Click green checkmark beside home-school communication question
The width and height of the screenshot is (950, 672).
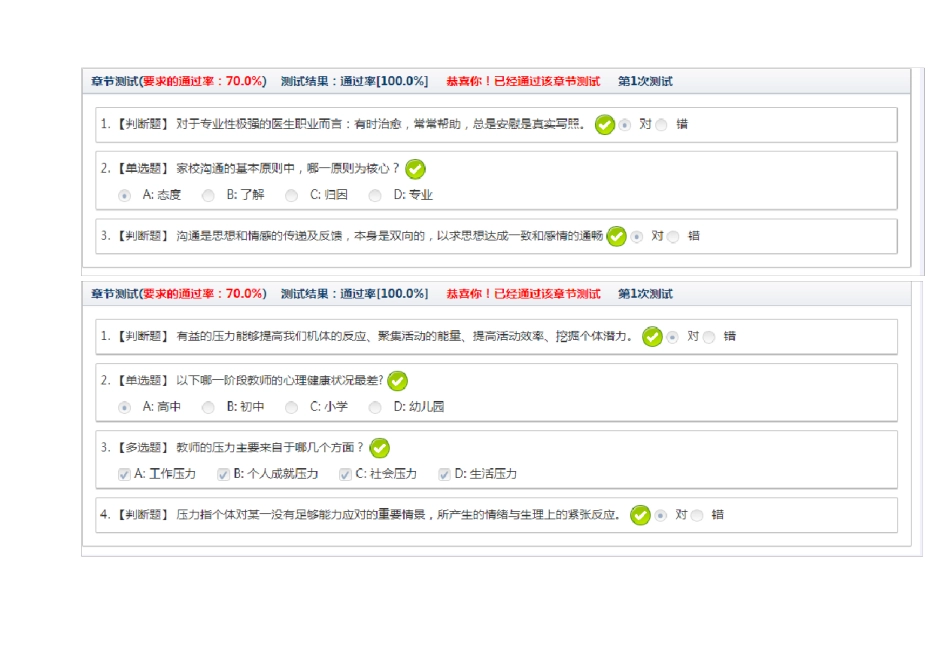click(x=415, y=169)
